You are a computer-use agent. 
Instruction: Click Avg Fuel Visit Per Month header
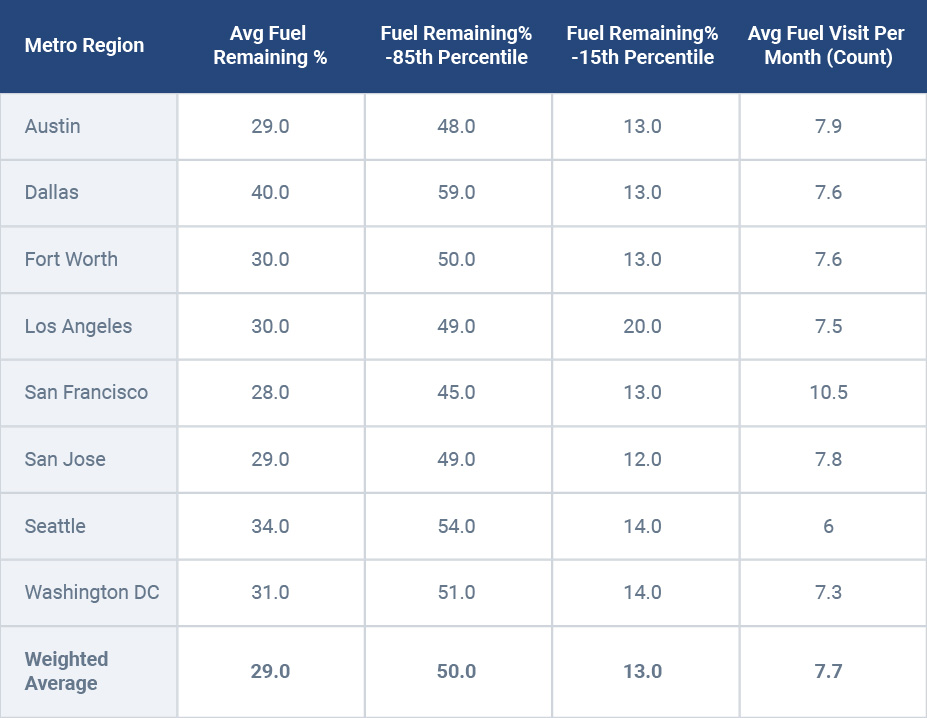pyautogui.click(x=828, y=46)
